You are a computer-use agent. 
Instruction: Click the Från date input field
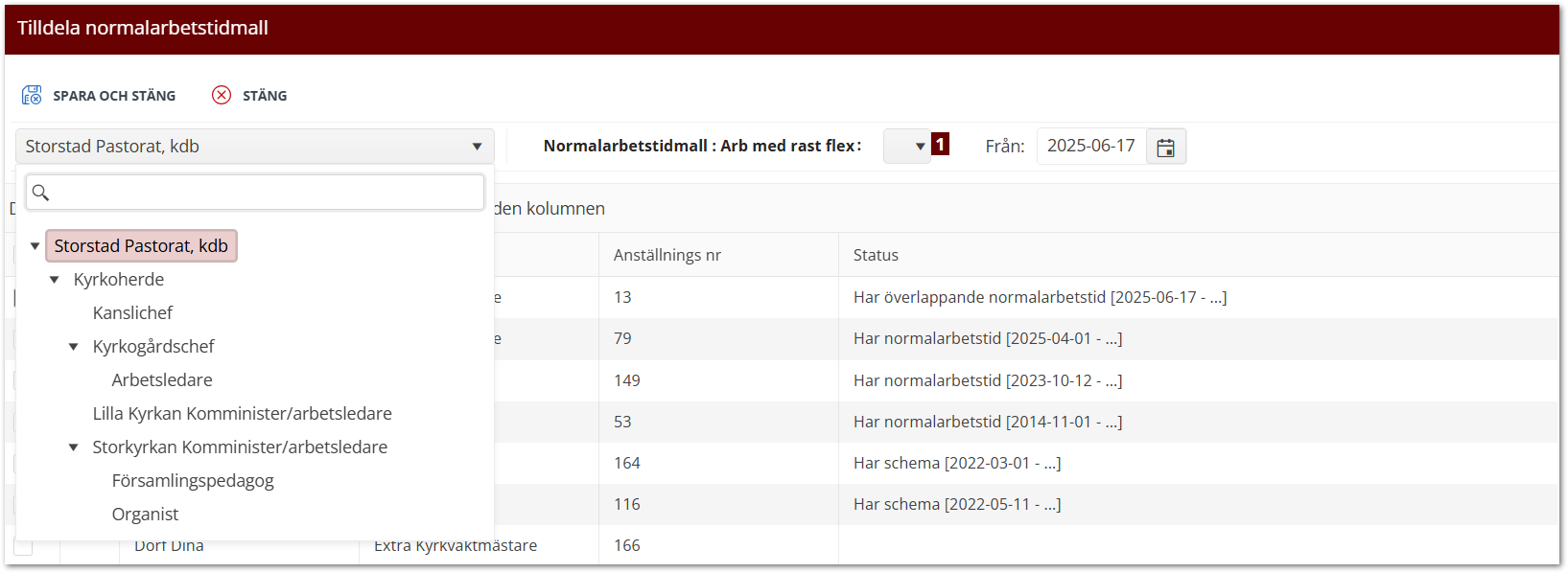[1091, 147]
